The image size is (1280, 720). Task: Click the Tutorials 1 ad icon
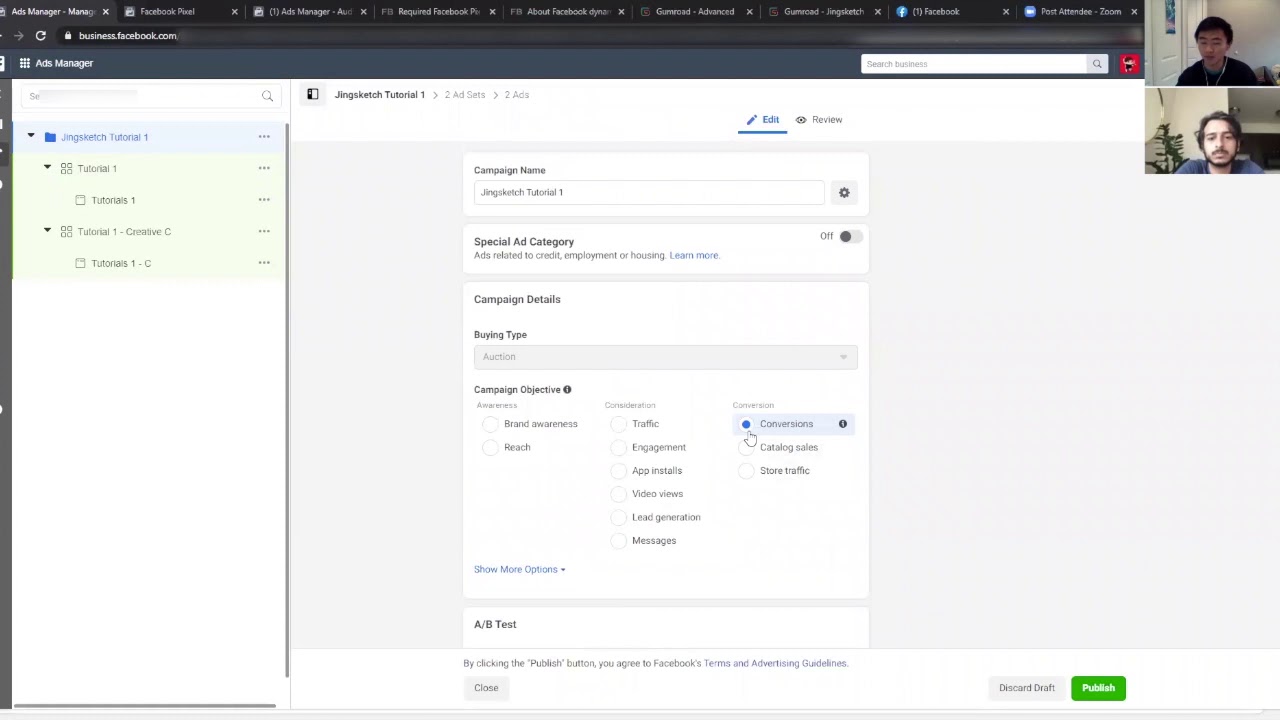click(80, 200)
